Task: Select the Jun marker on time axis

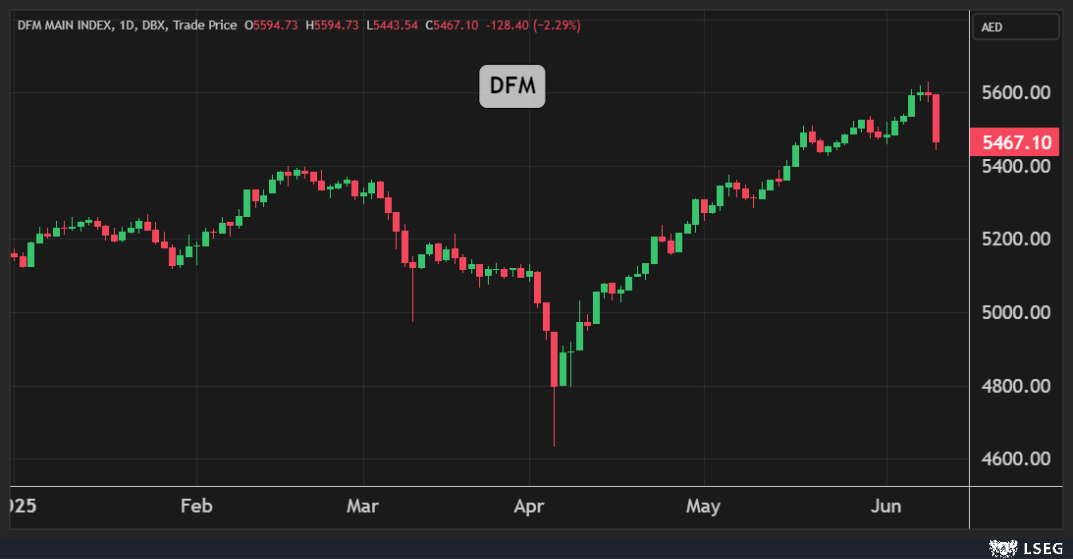Action: (x=886, y=506)
